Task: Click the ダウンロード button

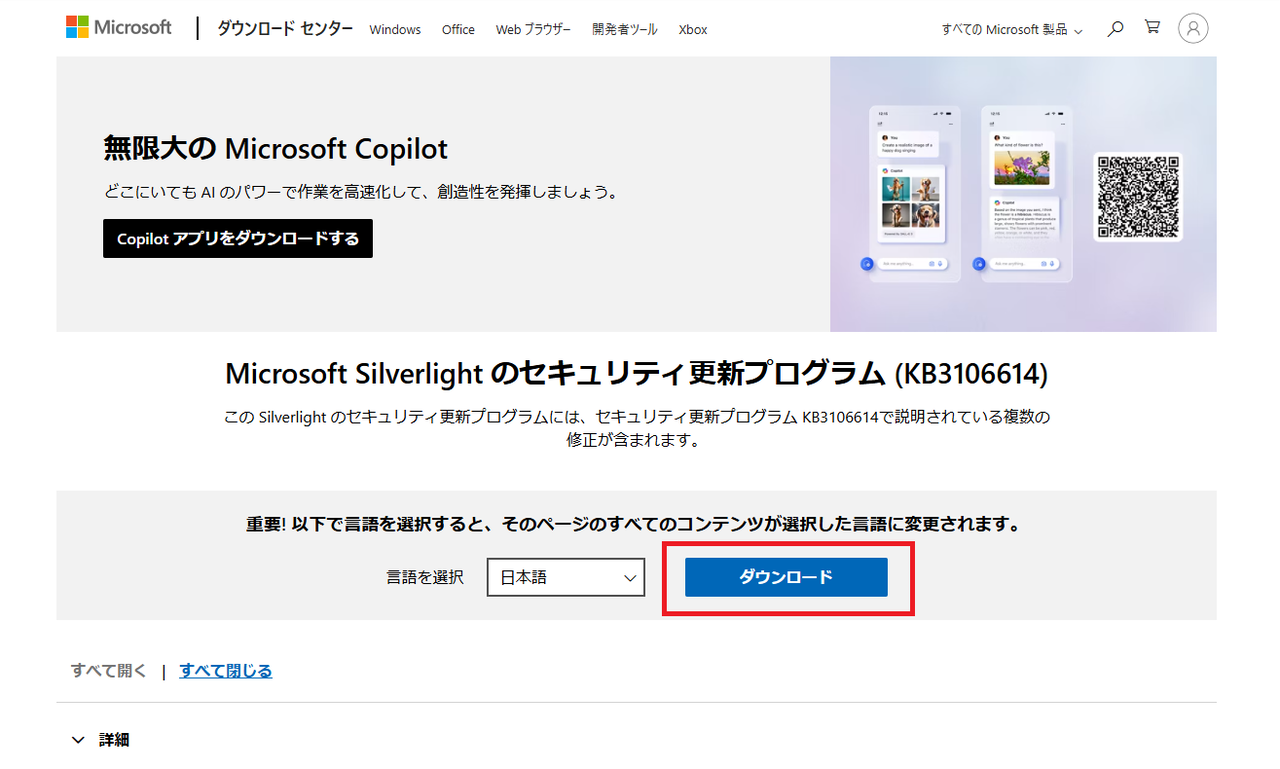Action: 787,577
